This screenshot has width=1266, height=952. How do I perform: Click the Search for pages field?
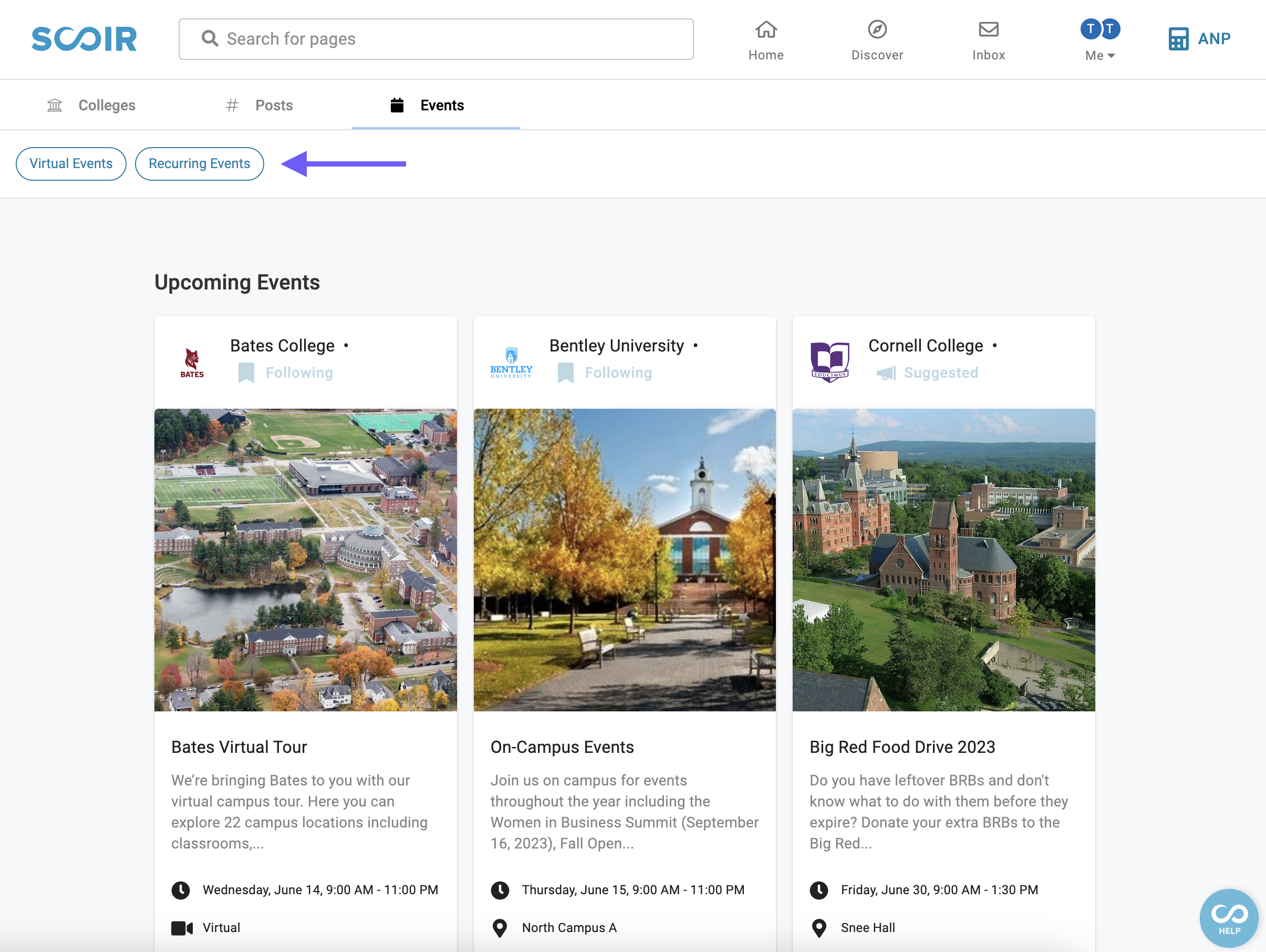click(436, 39)
